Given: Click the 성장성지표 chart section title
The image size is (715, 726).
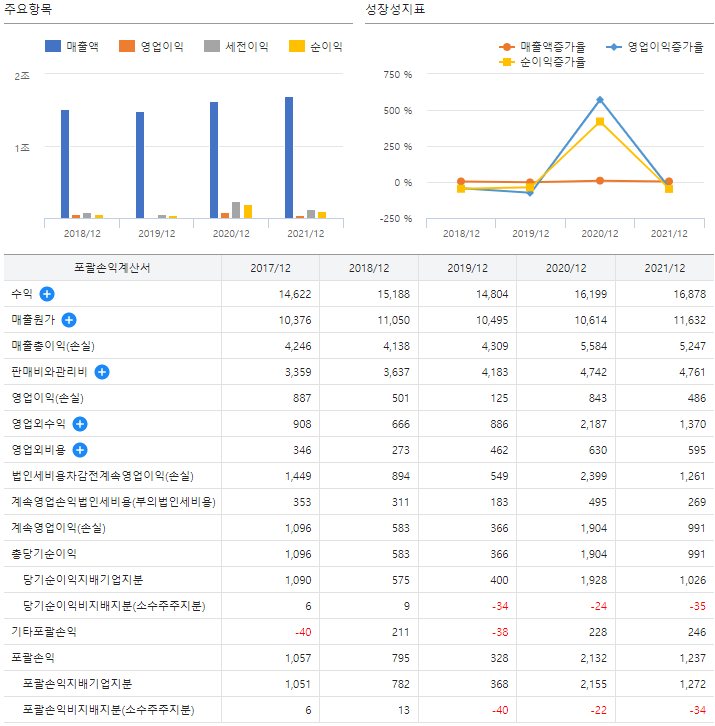Looking at the screenshot, I should (x=395, y=9).
